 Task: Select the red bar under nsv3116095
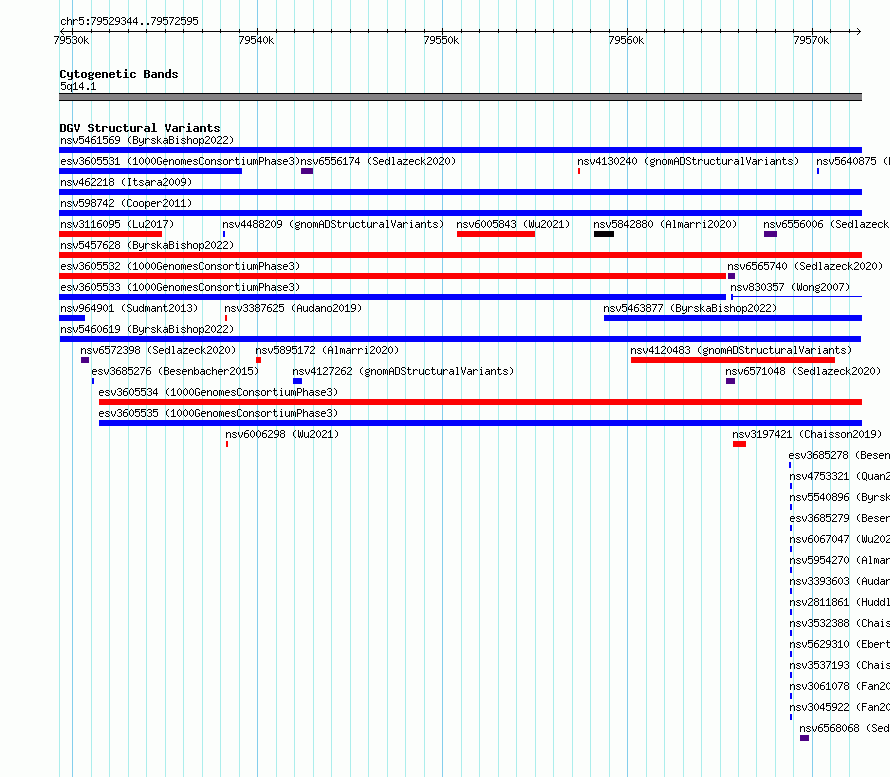click(x=111, y=234)
